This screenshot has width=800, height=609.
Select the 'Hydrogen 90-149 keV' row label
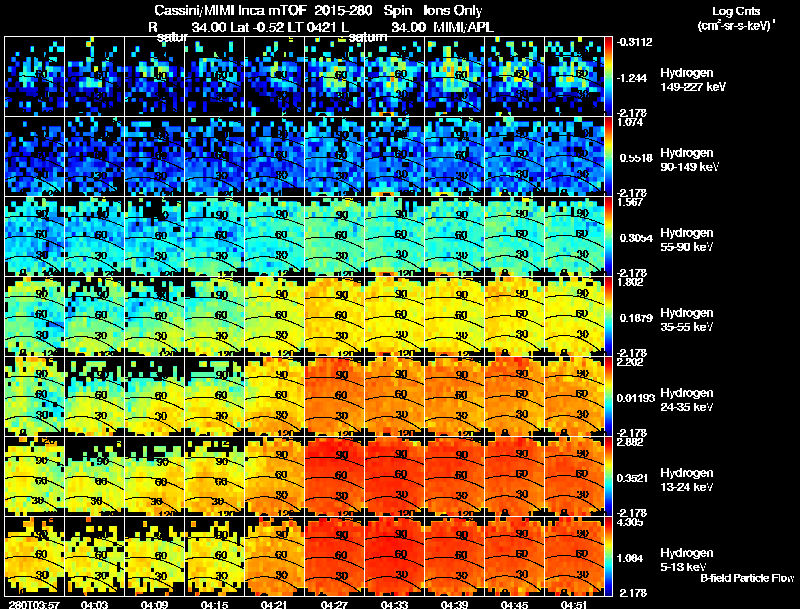pos(689,160)
